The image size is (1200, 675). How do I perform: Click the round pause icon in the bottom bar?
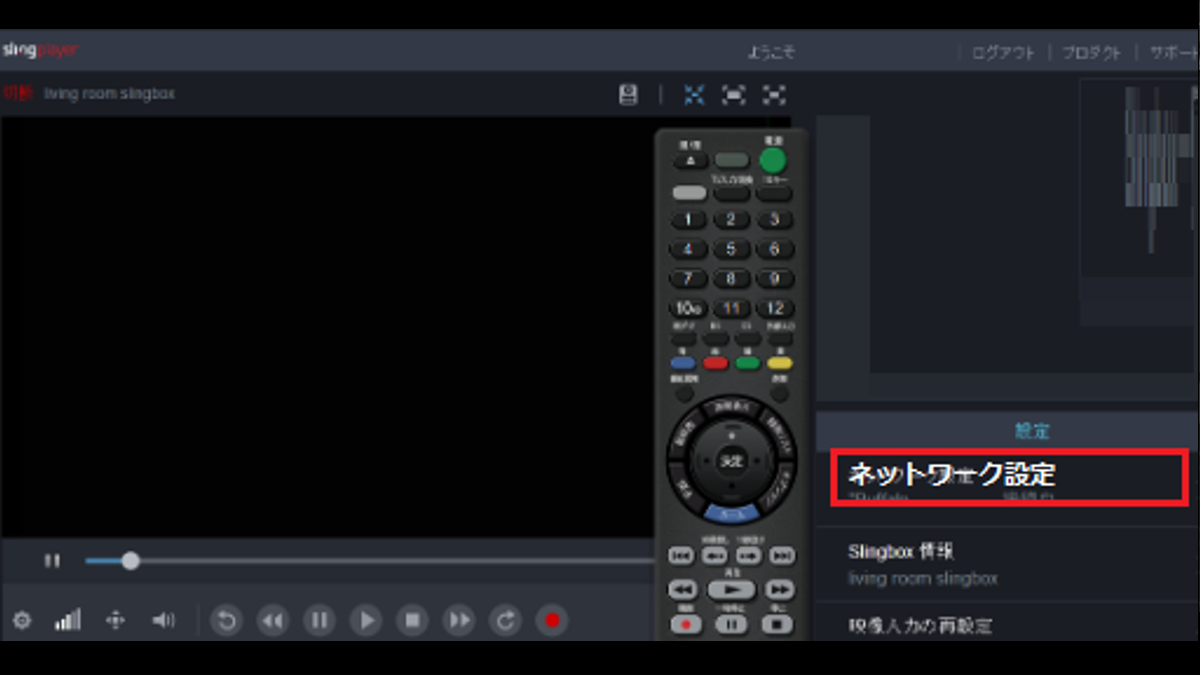320,621
